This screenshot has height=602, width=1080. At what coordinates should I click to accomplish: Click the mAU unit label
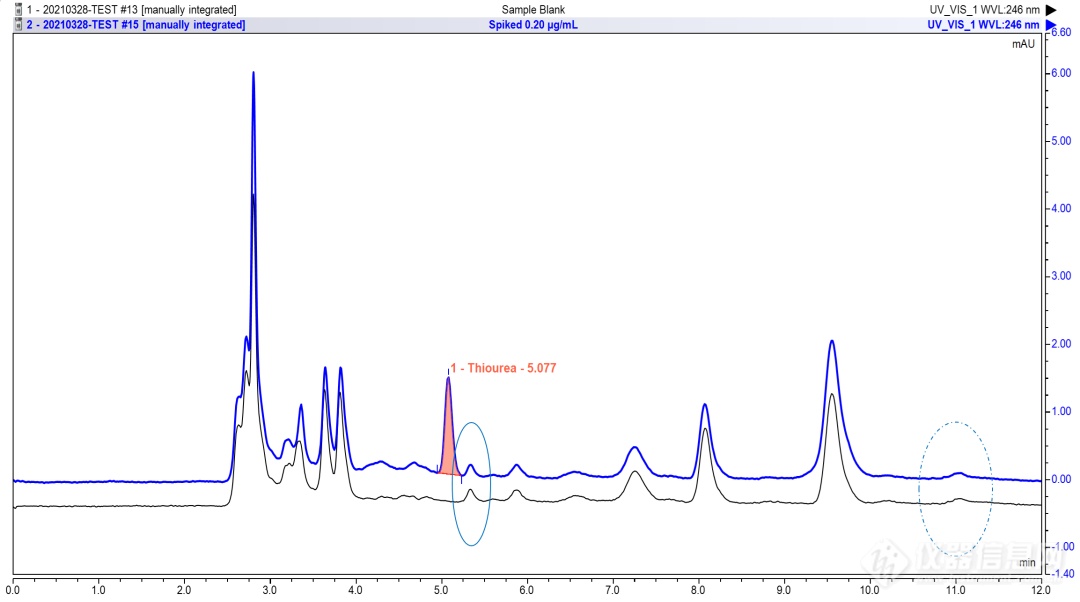pos(1023,45)
